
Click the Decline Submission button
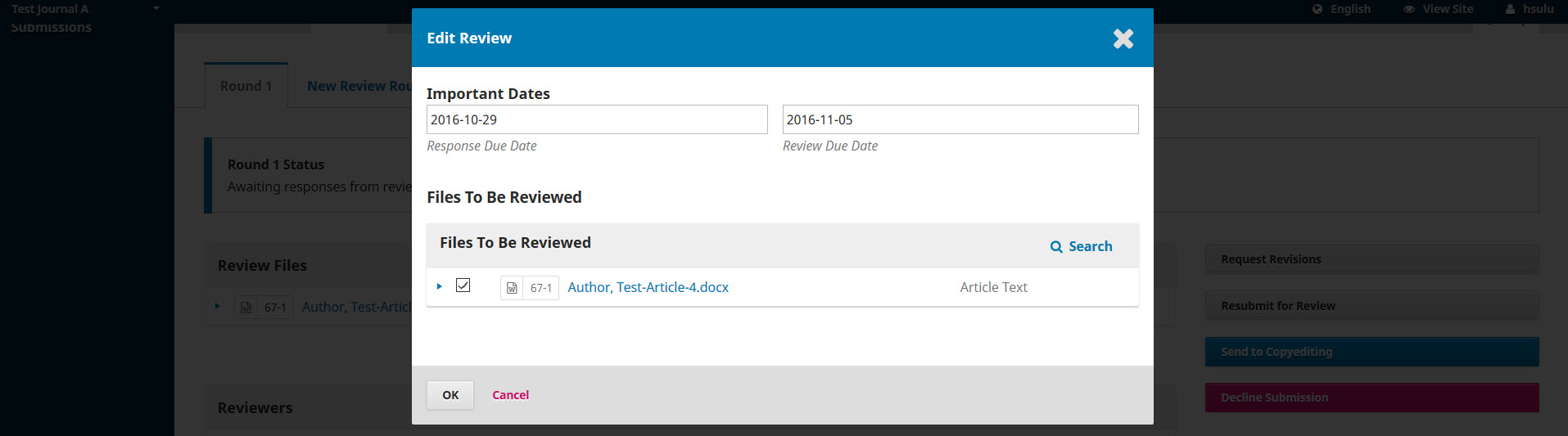tap(1371, 398)
